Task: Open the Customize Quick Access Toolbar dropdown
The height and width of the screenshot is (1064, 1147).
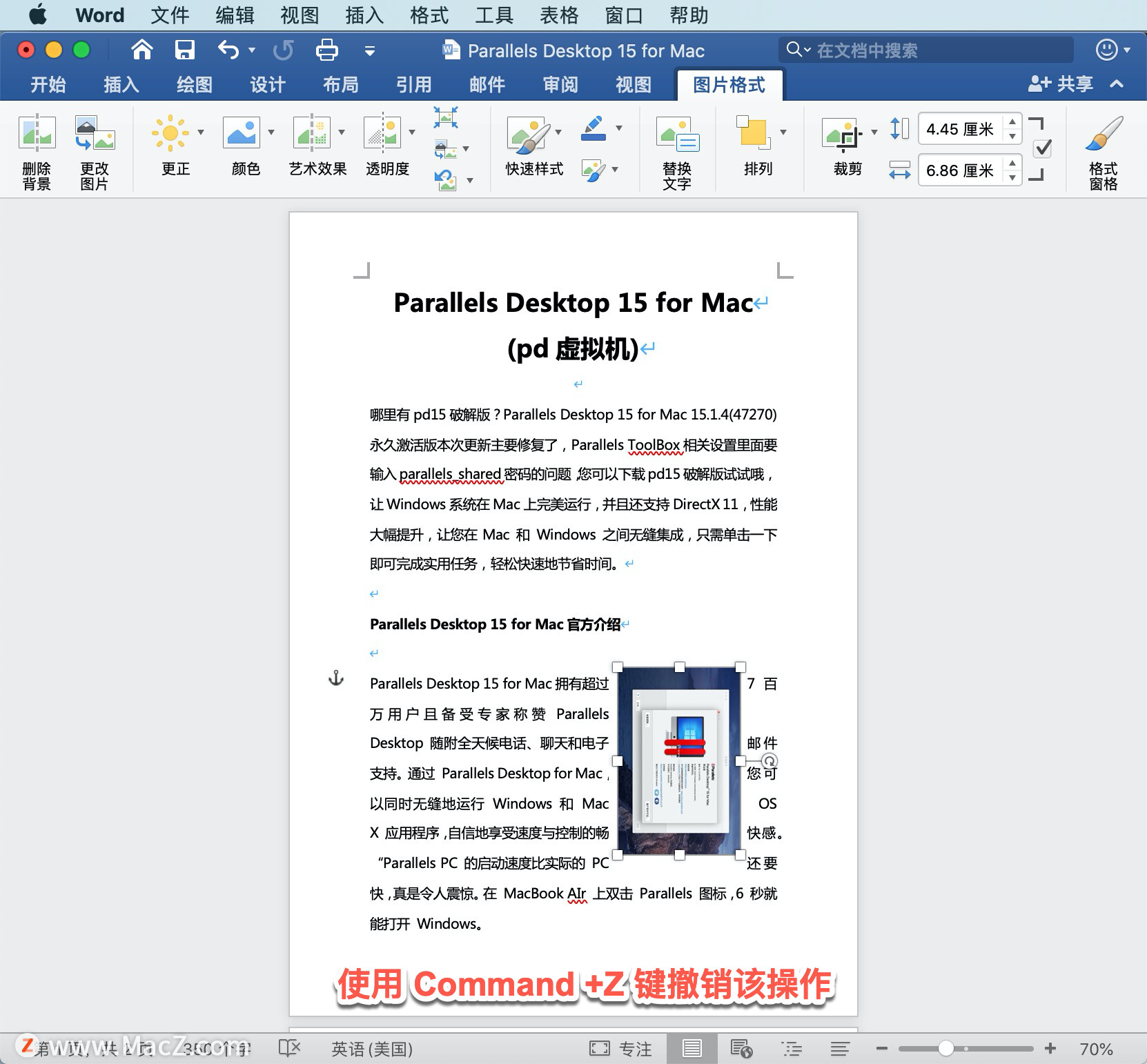Action: 370,50
